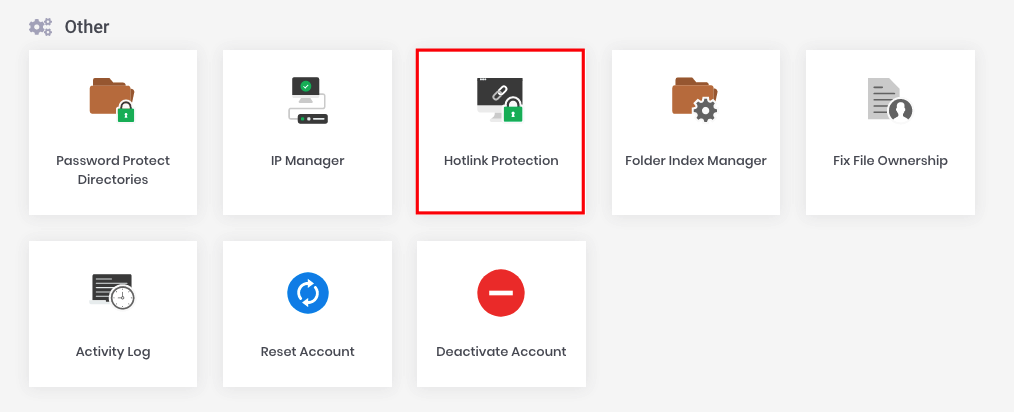Viewport: 1014px width, 412px height.
Task: Click blank area of Hotlink Protection card
Action: pyautogui.click(x=501, y=193)
